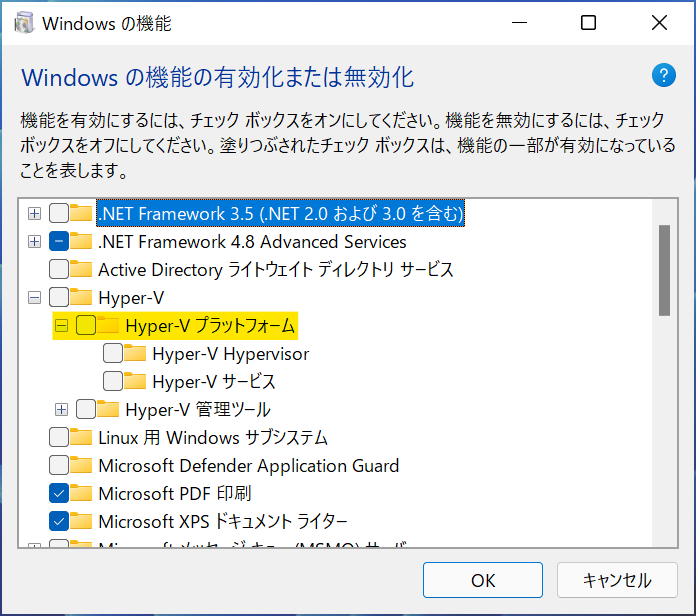
Task: Click folder icon beside Microsoft XPS ドキュメント ライター
Action: (81, 521)
